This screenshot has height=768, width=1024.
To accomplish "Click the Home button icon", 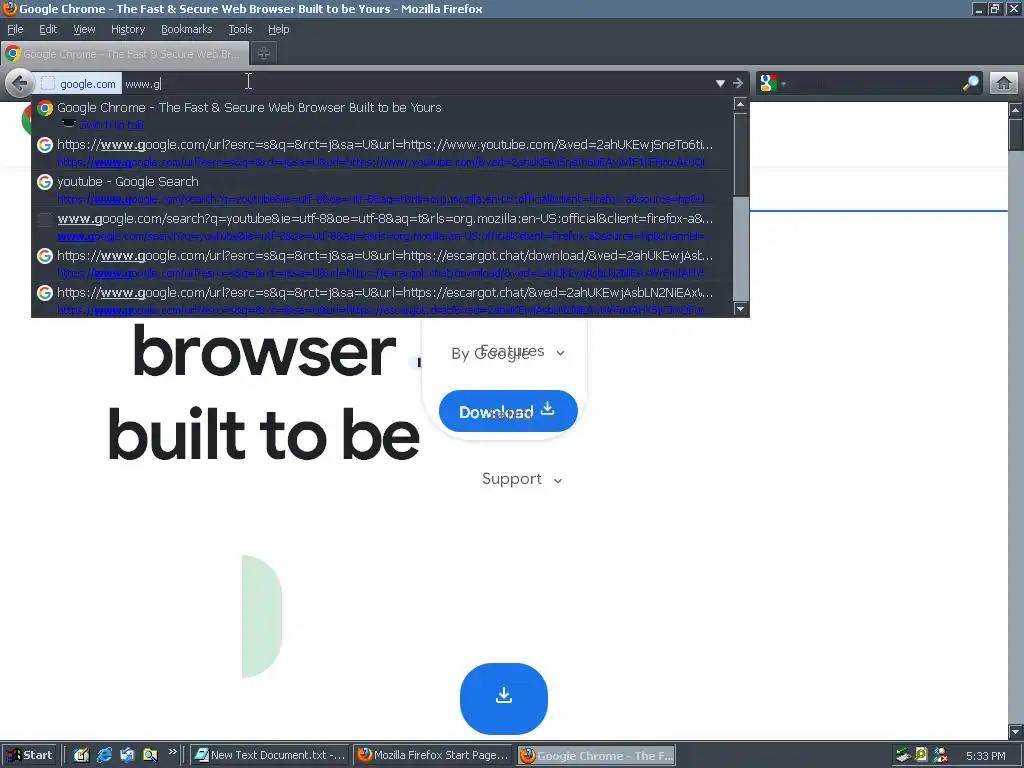I will tap(1004, 84).
